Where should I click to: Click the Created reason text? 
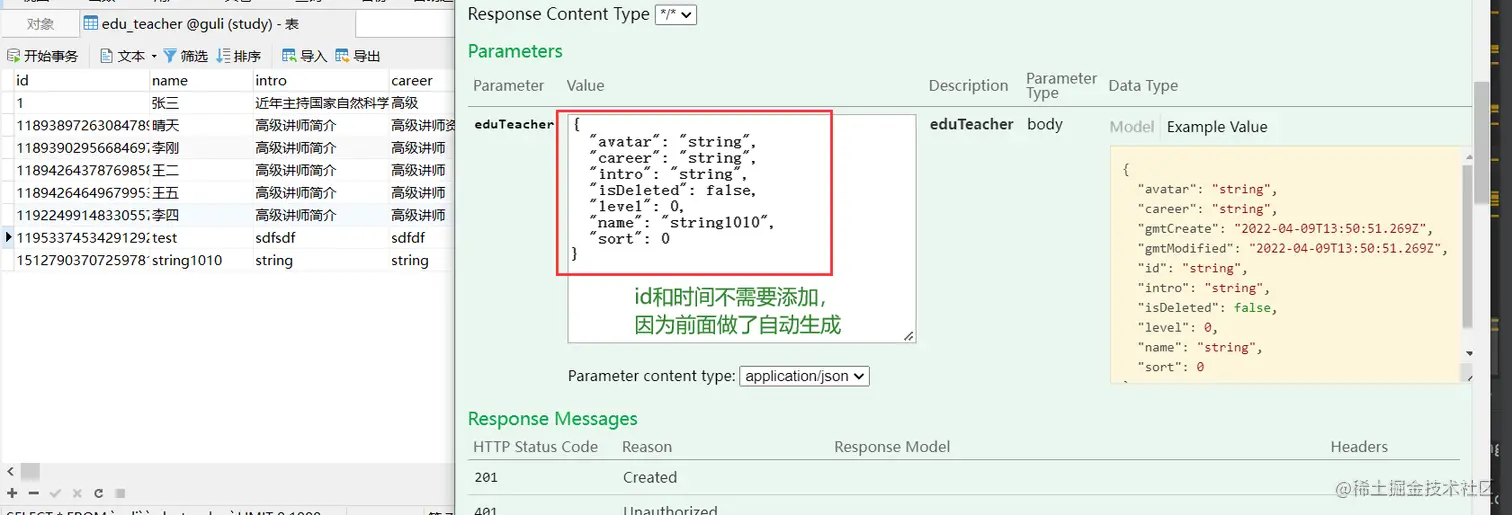(650, 477)
